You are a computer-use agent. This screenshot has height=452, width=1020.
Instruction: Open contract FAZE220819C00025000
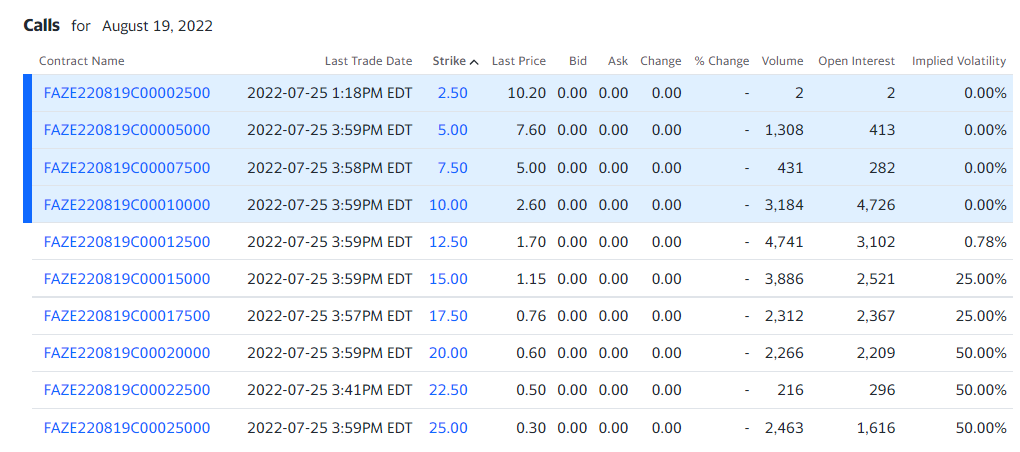(127, 428)
